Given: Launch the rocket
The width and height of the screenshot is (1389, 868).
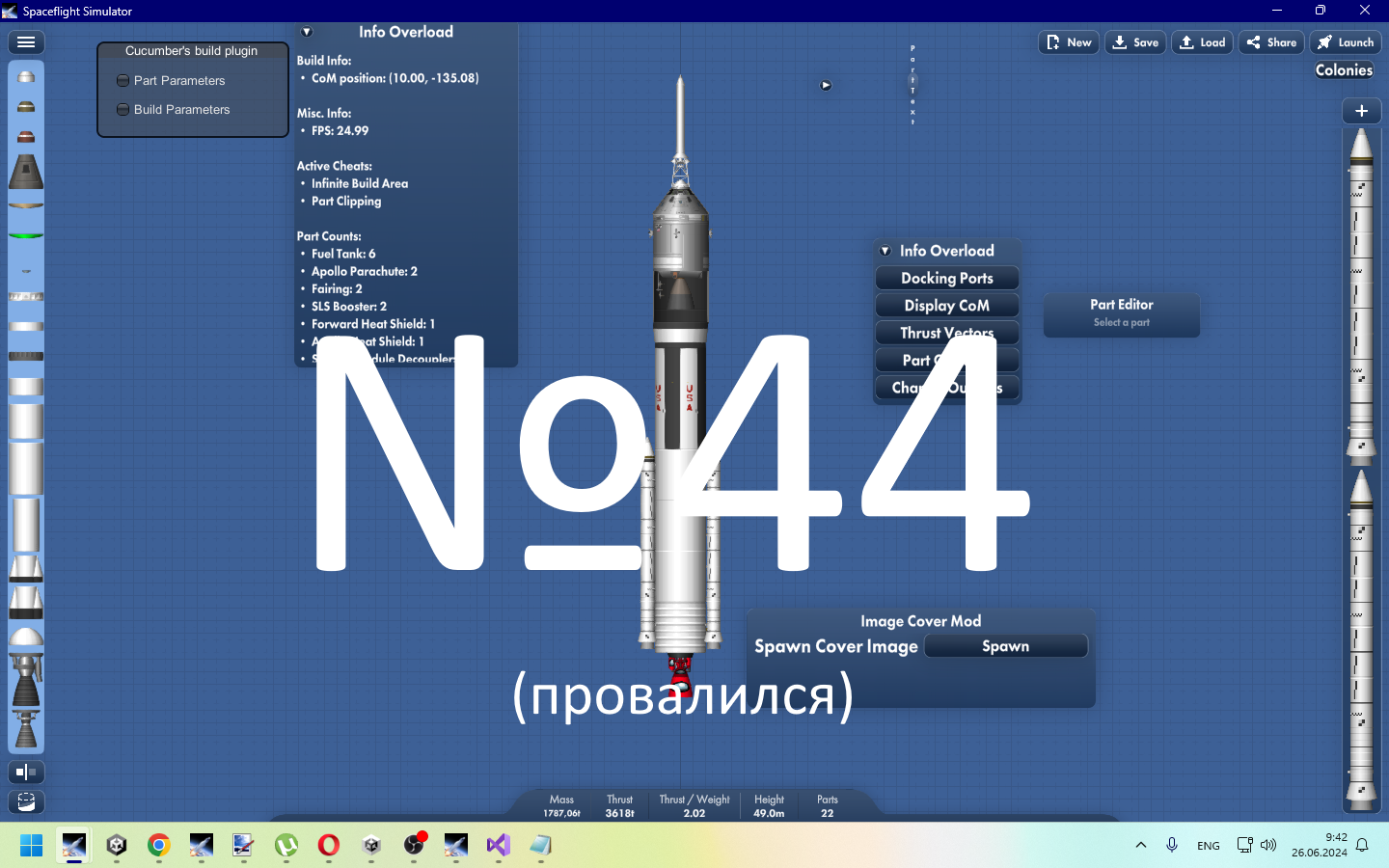Looking at the screenshot, I should tap(1346, 42).
